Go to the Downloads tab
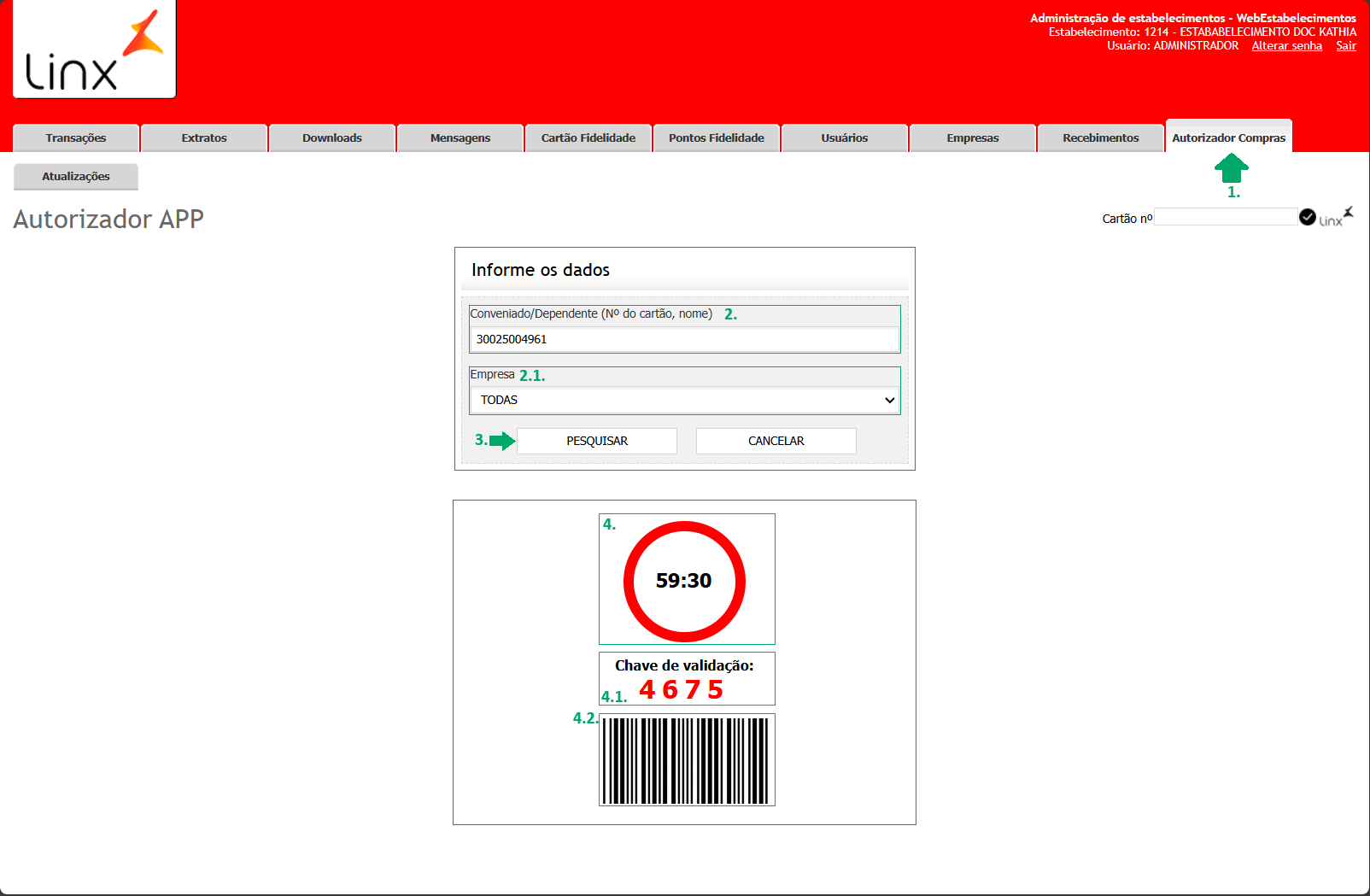Screen dimensions: 1370x896 coord(332,138)
